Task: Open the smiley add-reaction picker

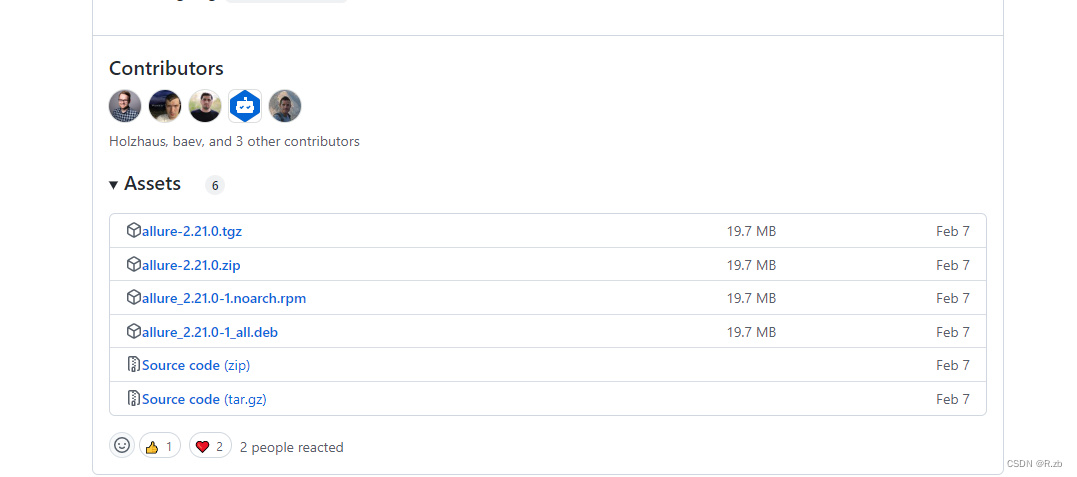Action: 122,445
